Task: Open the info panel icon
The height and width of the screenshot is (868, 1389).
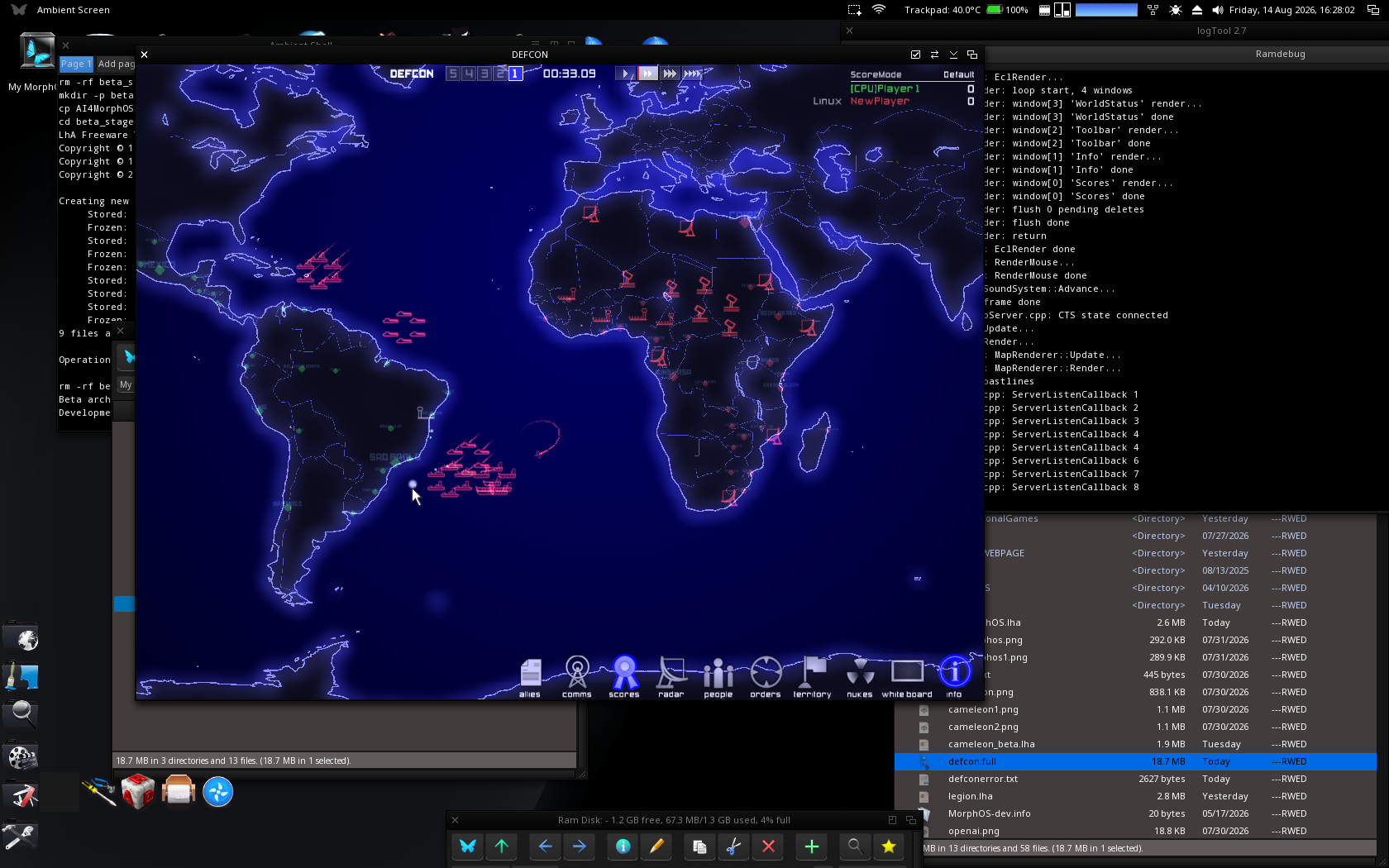Action: click(954, 676)
